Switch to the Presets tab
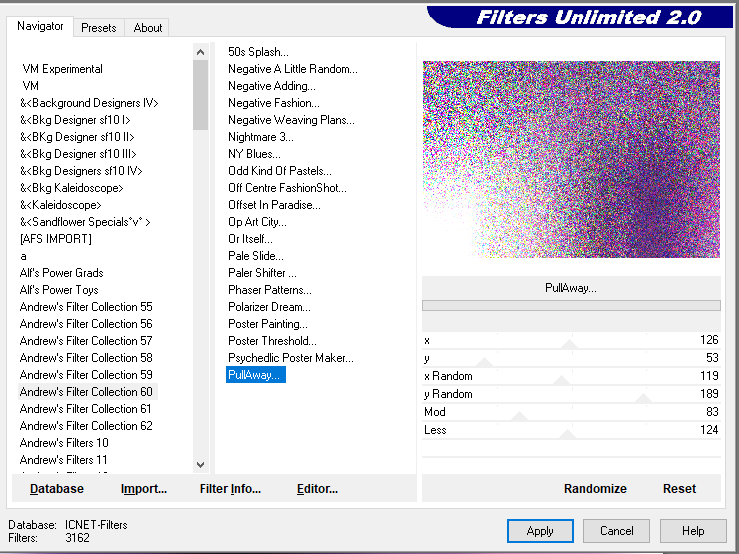Screen dimensions: 739x554 (99, 28)
